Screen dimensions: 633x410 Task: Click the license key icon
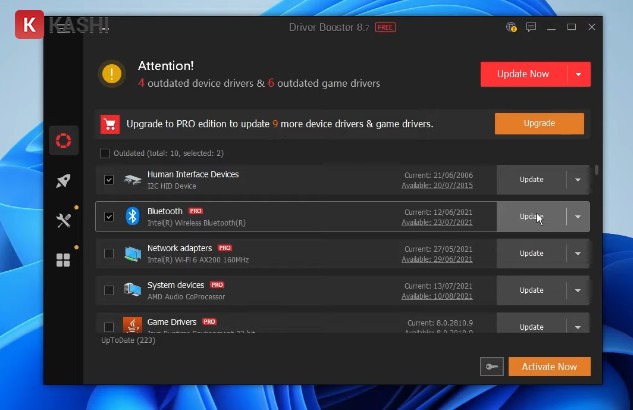pos(491,367)
